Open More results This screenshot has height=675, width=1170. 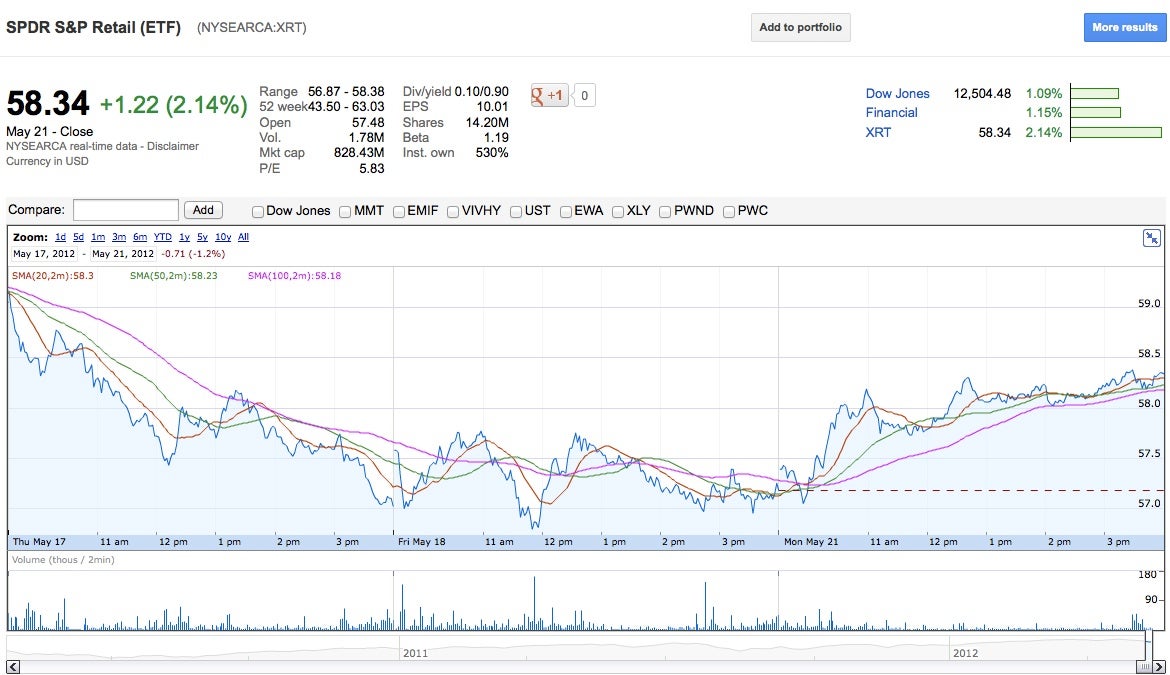[1124, 28]
